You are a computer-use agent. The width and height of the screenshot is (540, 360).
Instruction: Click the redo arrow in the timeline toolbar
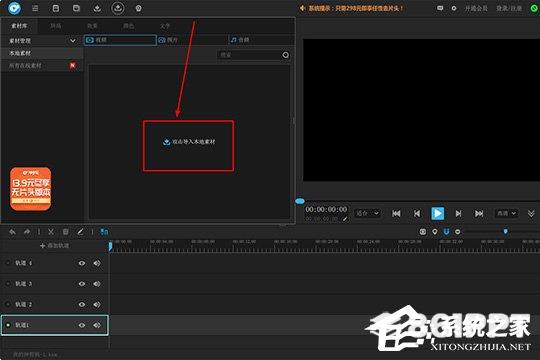point(27,232)
